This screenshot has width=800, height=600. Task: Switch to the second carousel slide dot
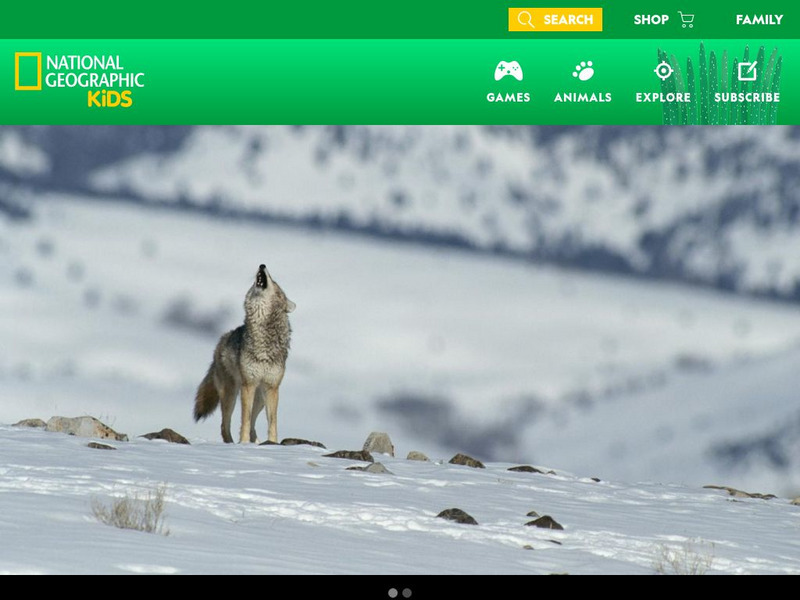(x=407, y=592)
